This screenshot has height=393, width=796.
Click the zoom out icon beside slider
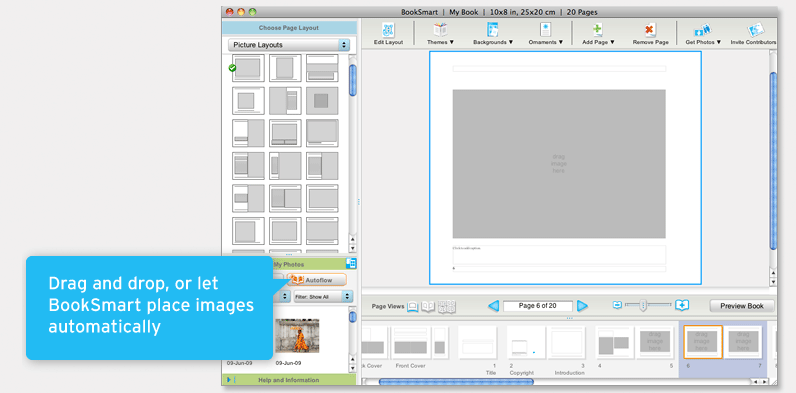coord(617,305)
